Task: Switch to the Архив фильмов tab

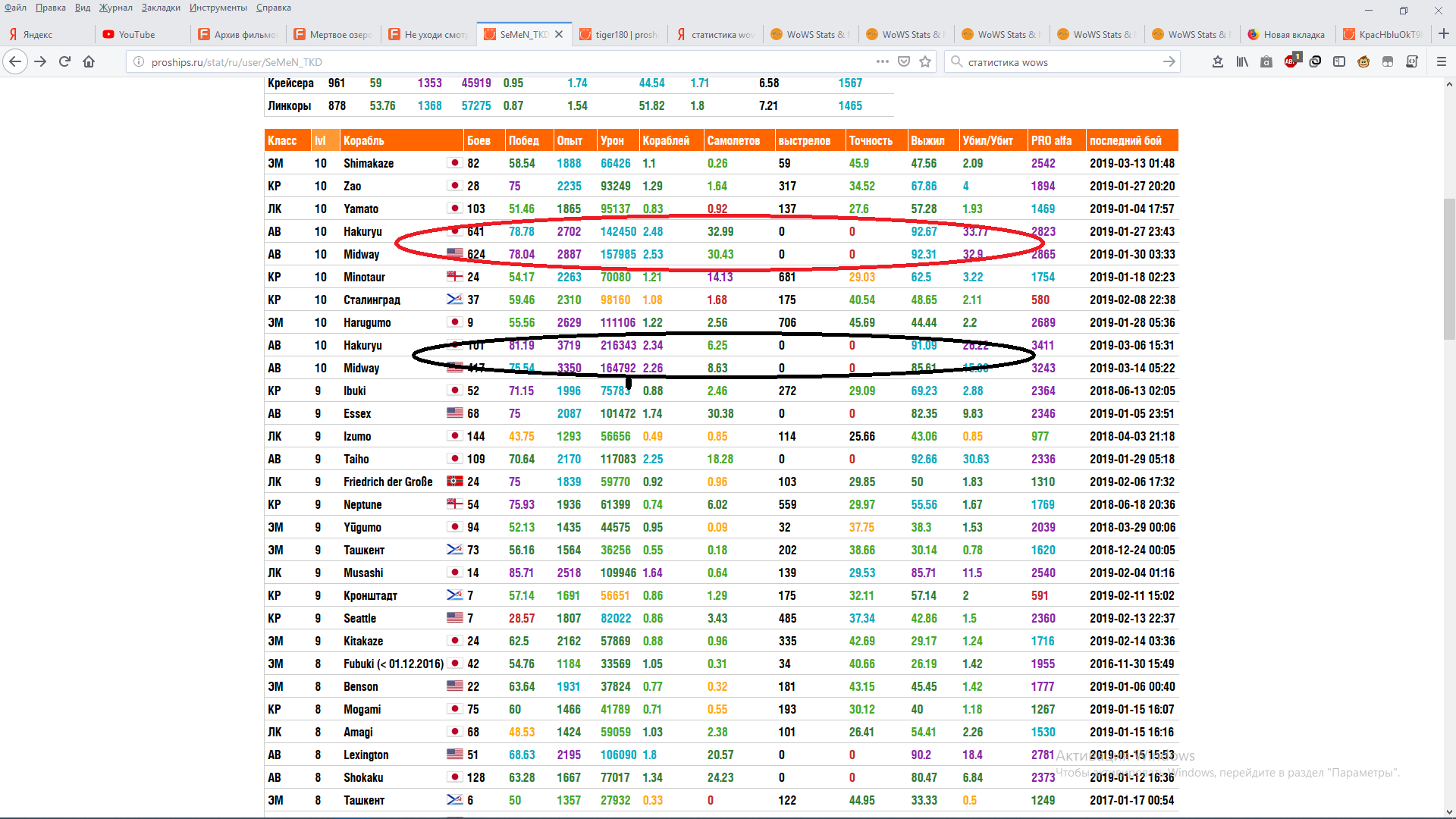Action: (x=239, y=34)
